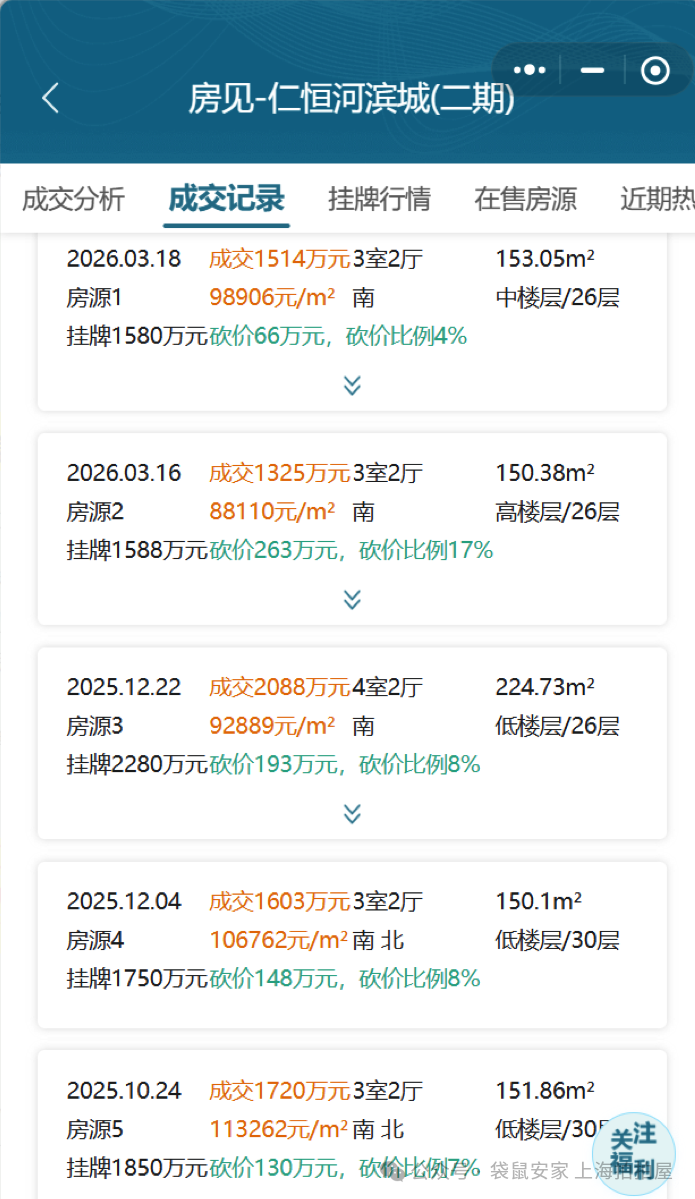Go back using the left arrow icon
Viewport: 695px width, 1199px height.
pos(50,98)
